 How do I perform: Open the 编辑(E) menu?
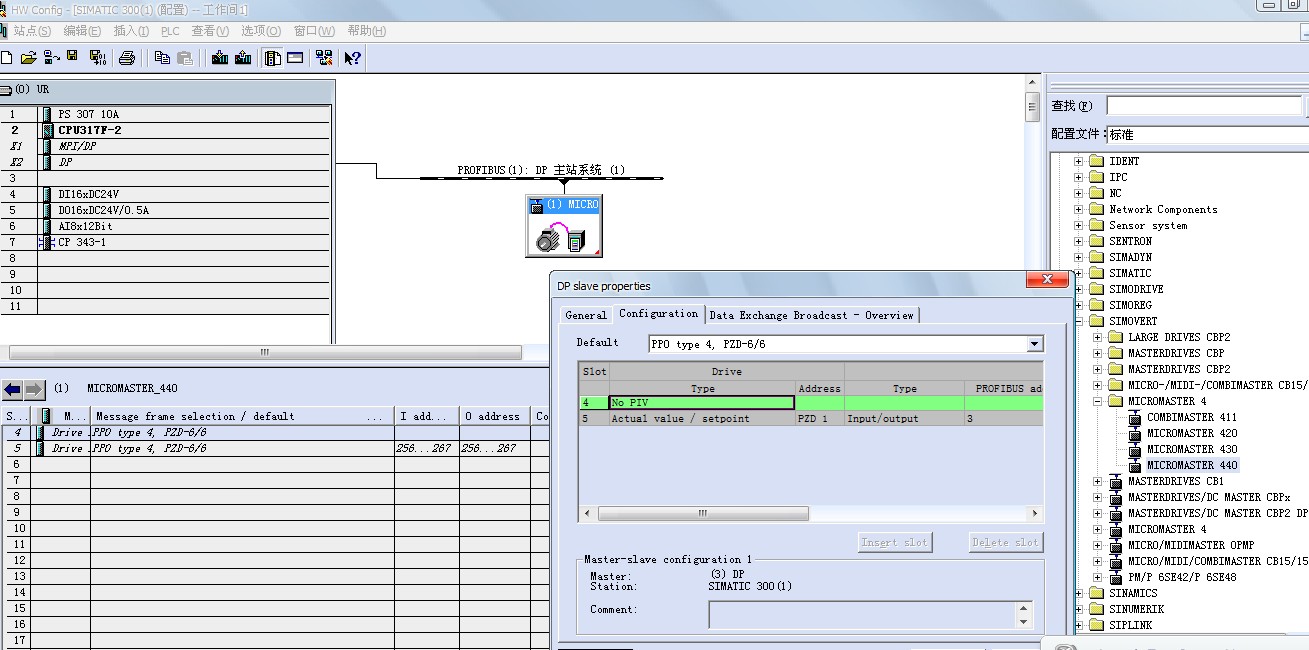[x=82, y=31]
